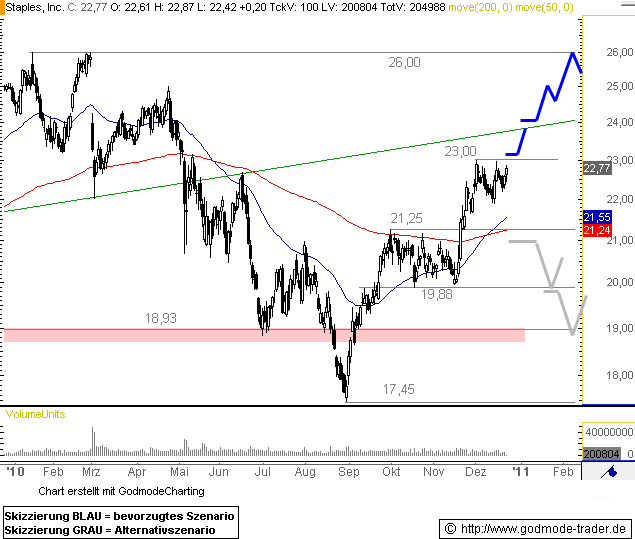Click the orange square next to Staples, Inc.
The width and height of the screenshot is (635, 539).
tap(2, 7)
